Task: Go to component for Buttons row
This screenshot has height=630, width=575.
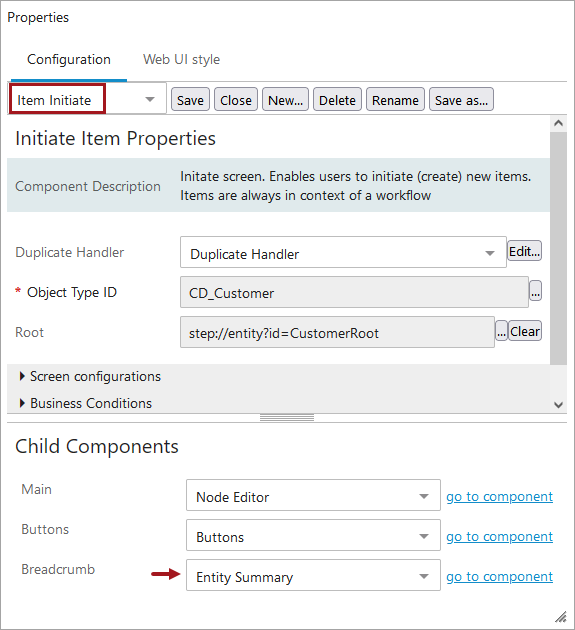Action: 499,536
